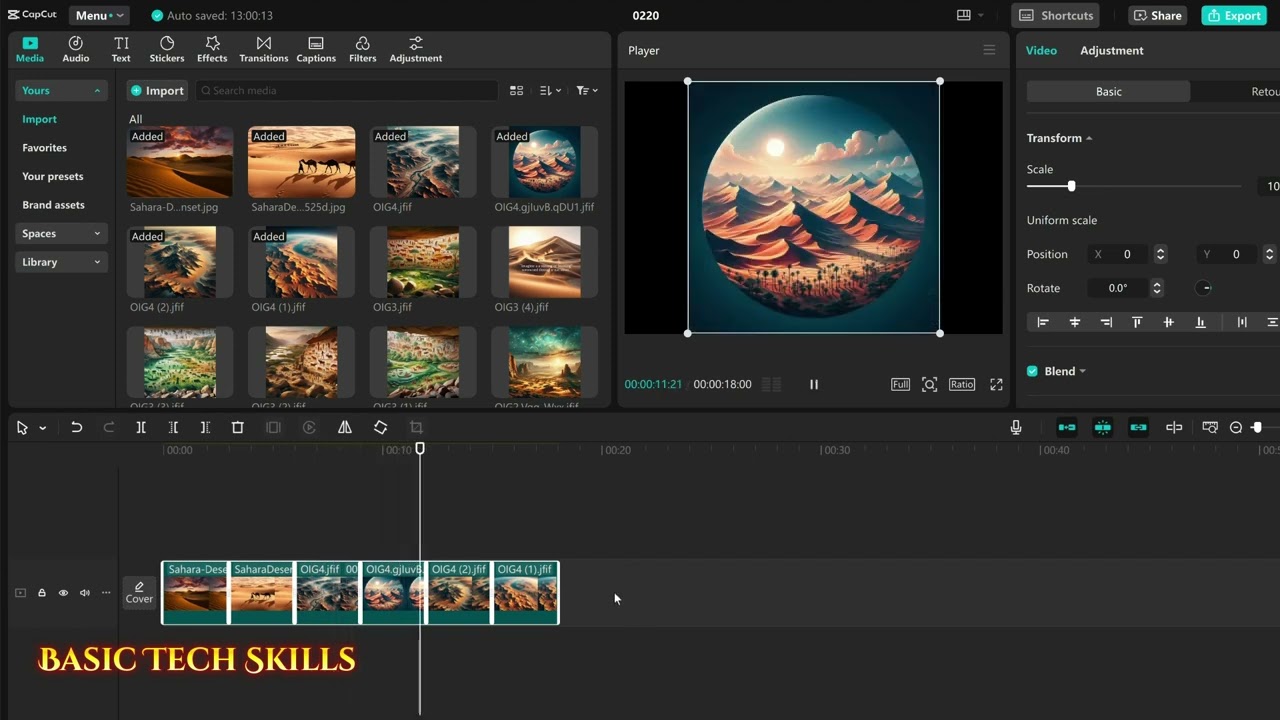This screenshot has height=720, width=1280.
Task: Align the clip to the bottom
Action: point(1201,322)
